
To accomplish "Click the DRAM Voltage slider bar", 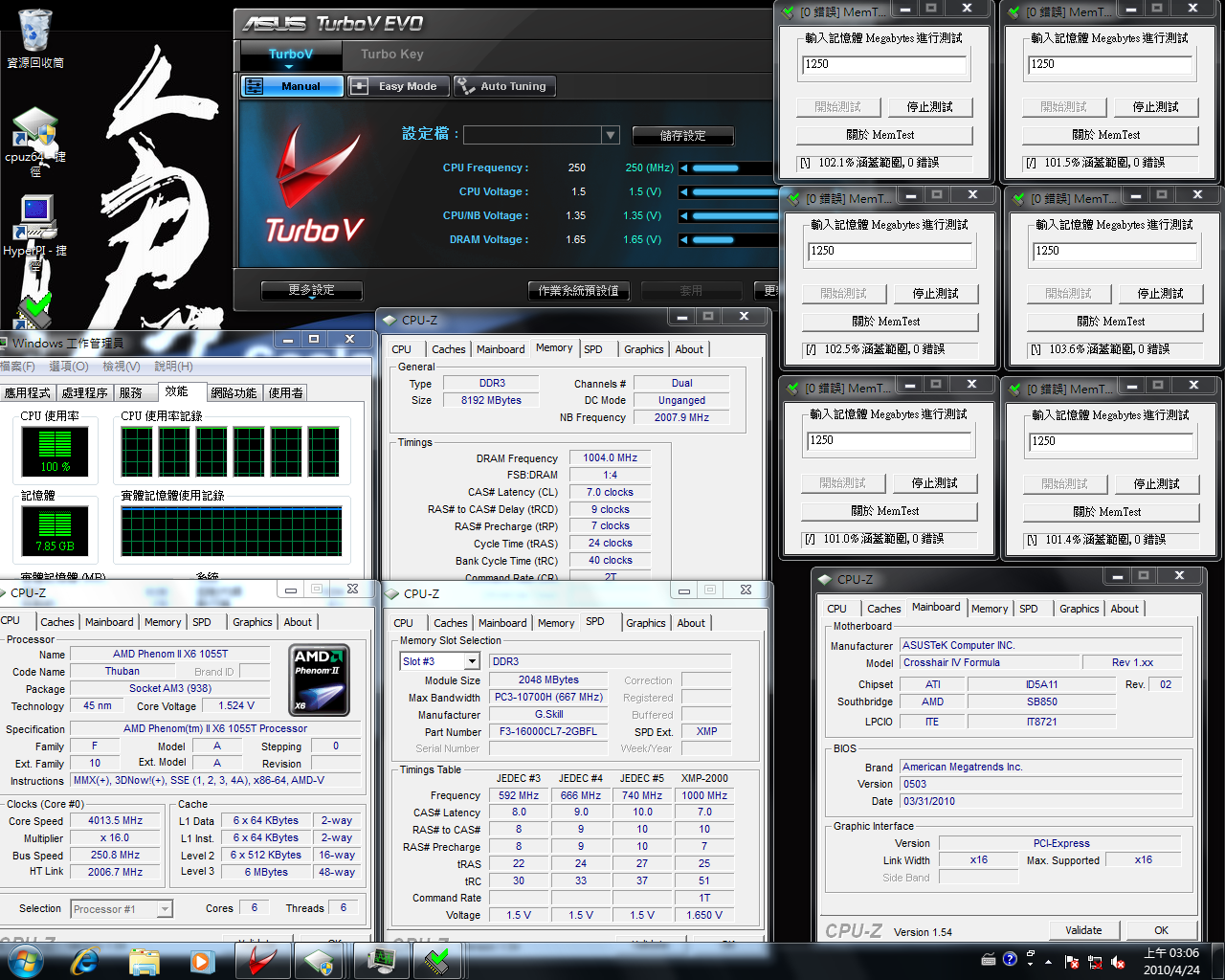I will click(732, 239).
